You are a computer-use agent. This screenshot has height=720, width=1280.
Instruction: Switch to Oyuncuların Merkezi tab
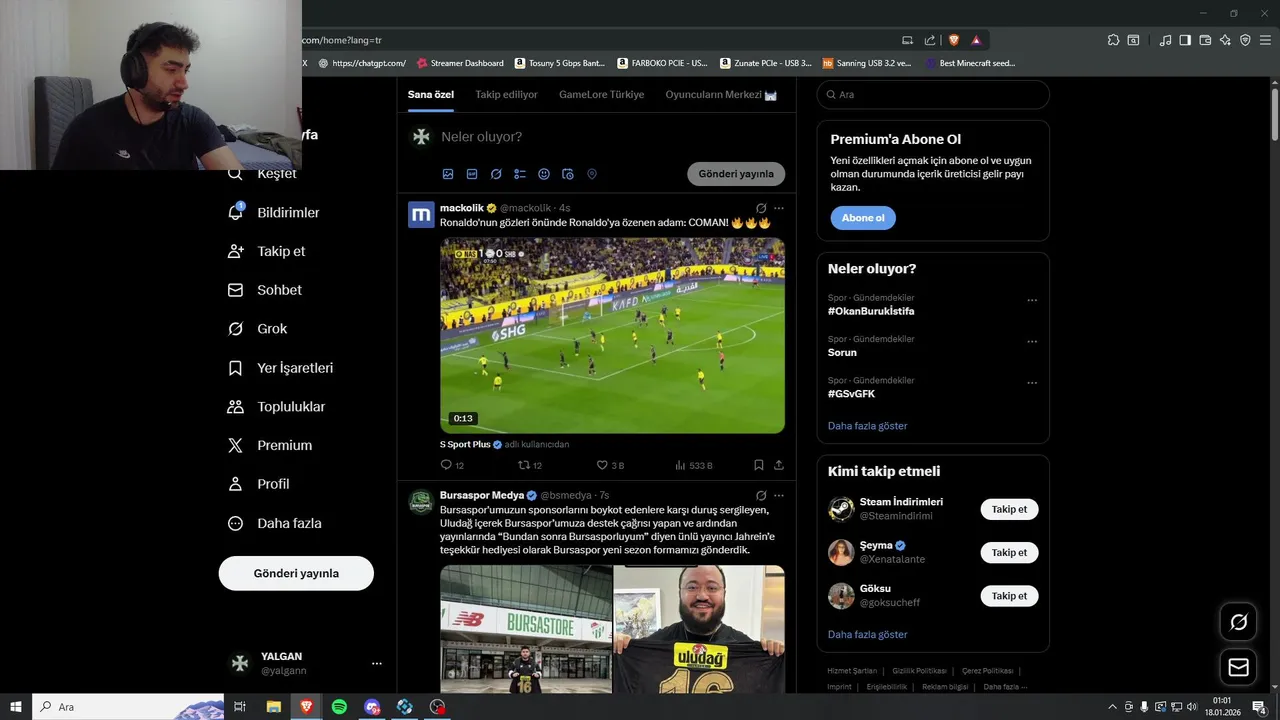tap(721, 95)
